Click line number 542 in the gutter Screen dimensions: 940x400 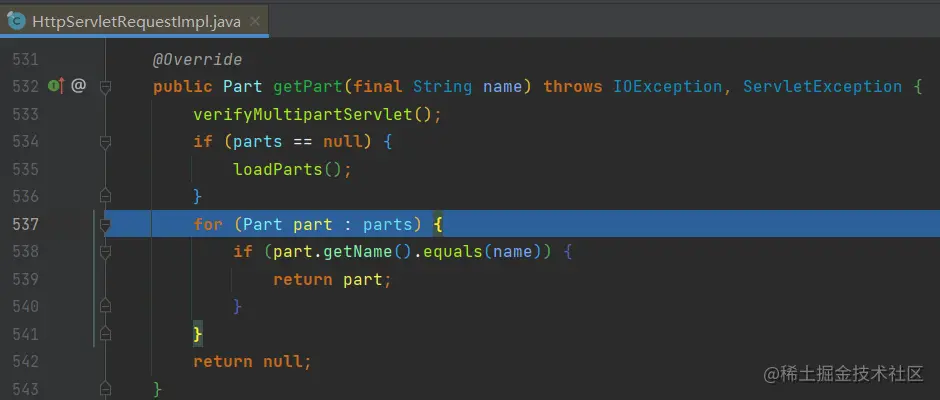point(25,361)
